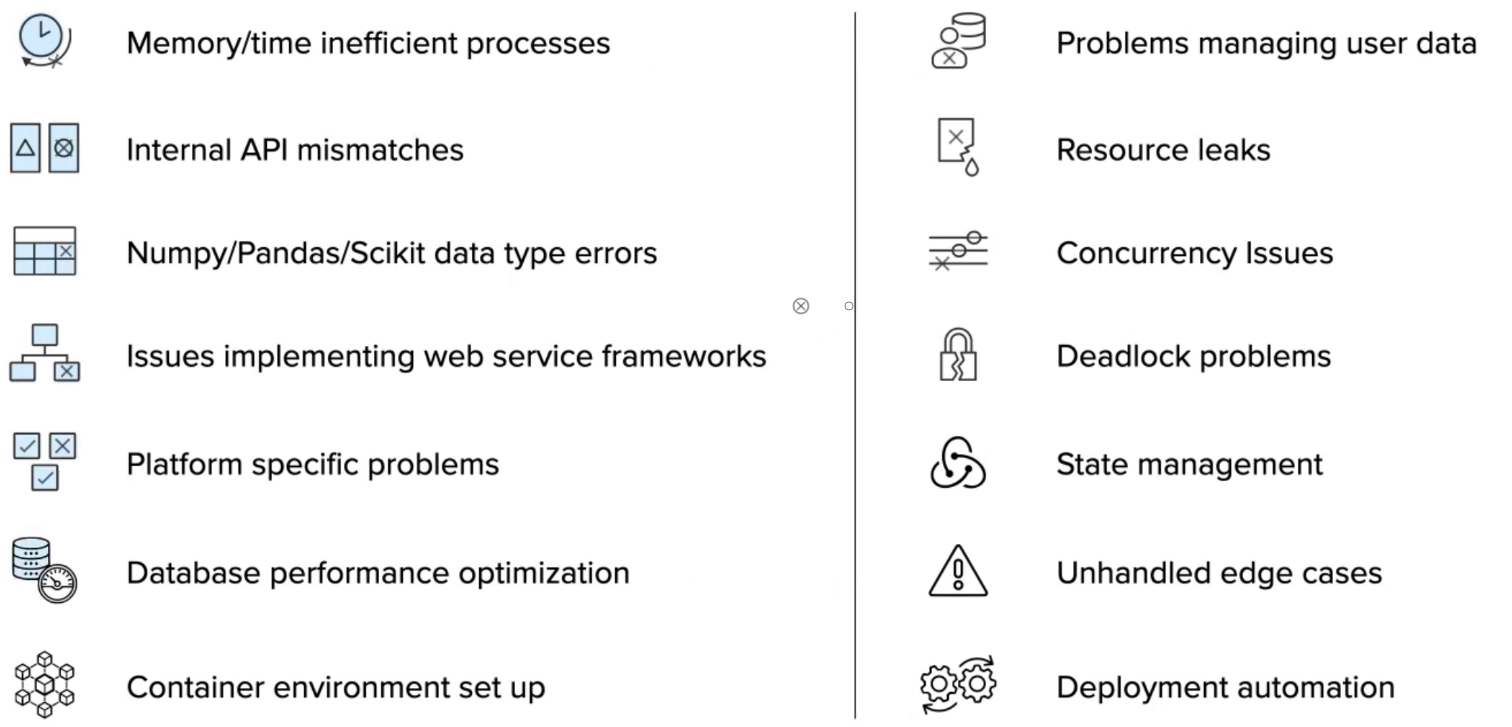Click the Deployment automation gears icon
1512x727 pixels.
[958, 685]
